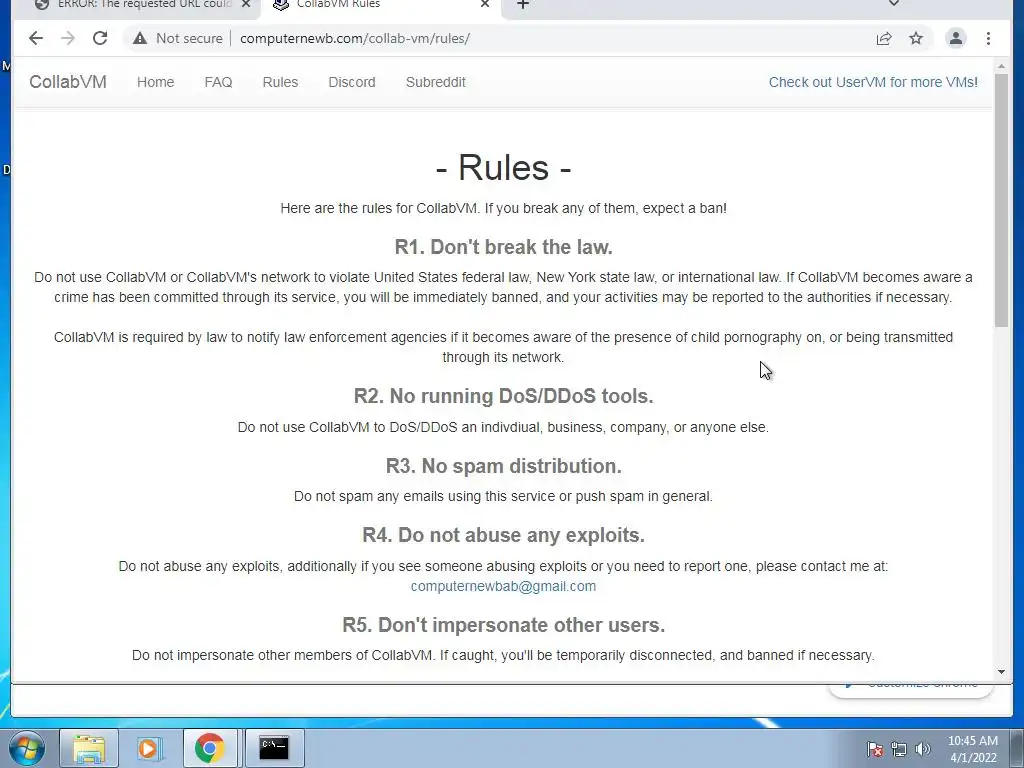This screenshot has height=768, width=1024.
Task: Click the computernewbab@gmail.com email link
Action: [504, 586]
